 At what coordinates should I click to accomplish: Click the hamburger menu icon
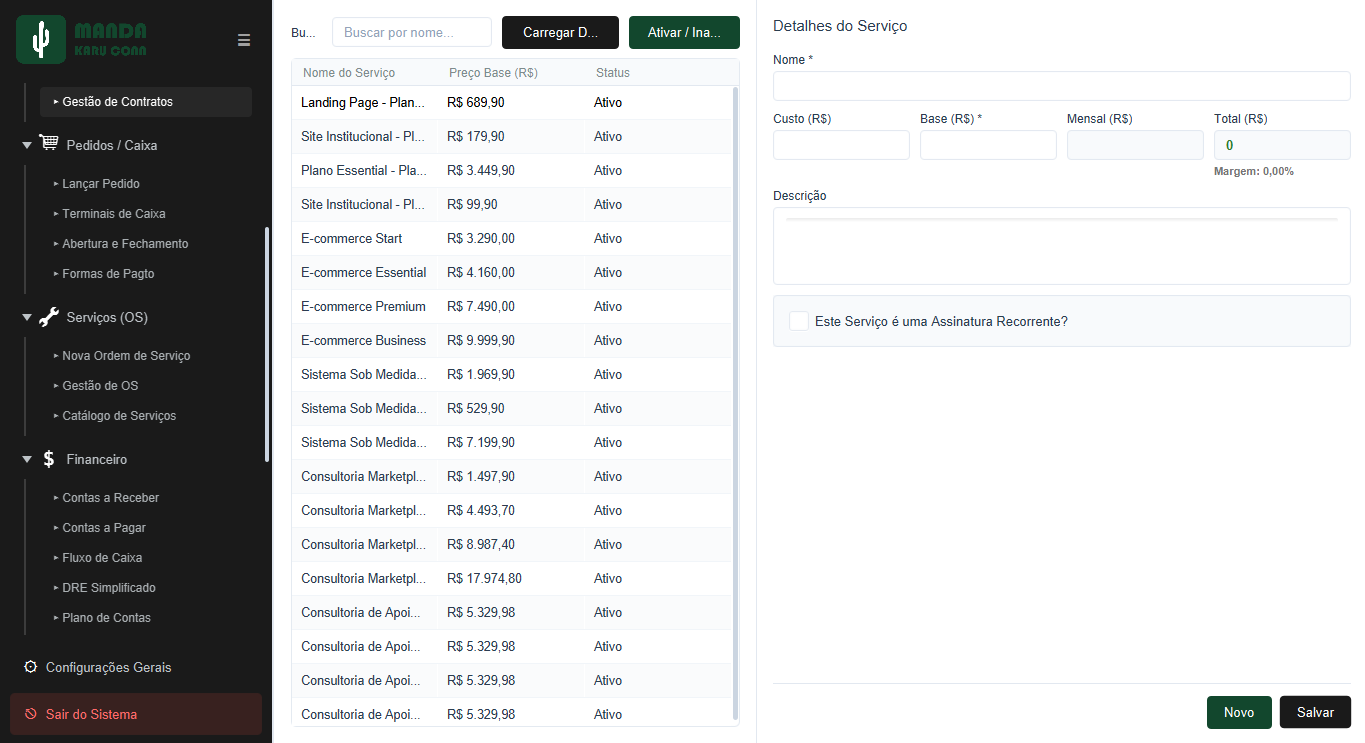pos(244,40)
